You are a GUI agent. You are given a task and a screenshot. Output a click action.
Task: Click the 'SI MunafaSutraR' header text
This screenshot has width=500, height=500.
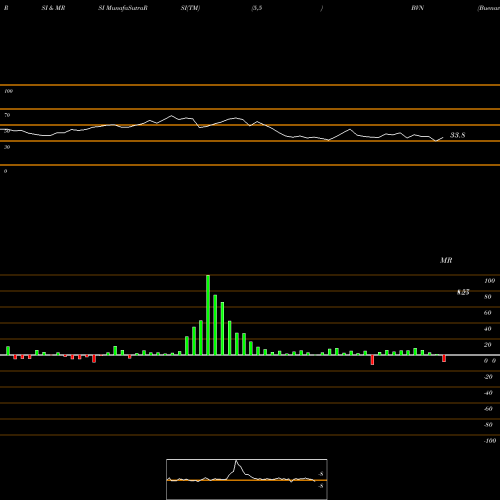pyautogui.click(x=123, y=8)
